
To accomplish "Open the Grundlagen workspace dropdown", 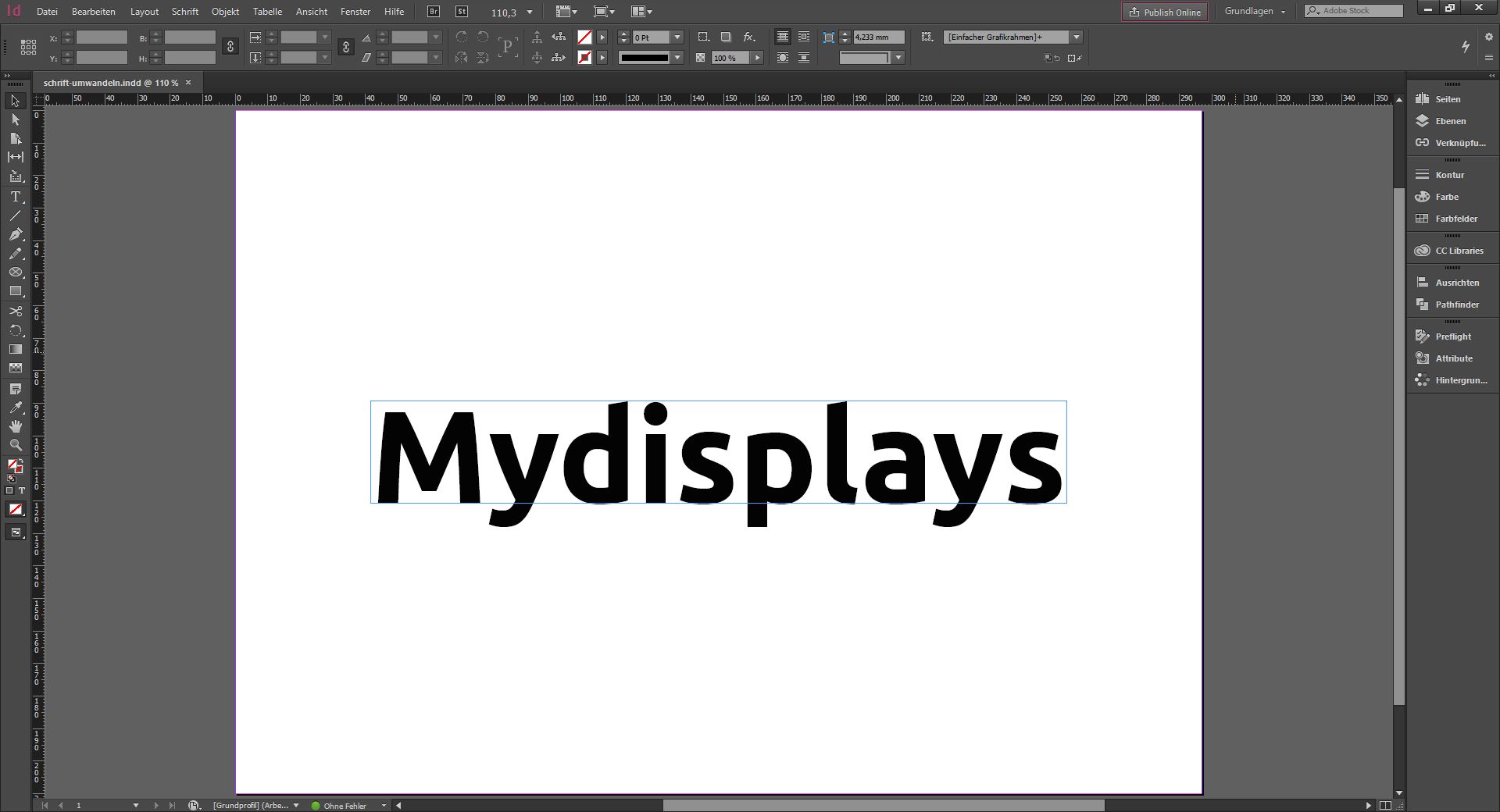I will [x=1255, y=12].
